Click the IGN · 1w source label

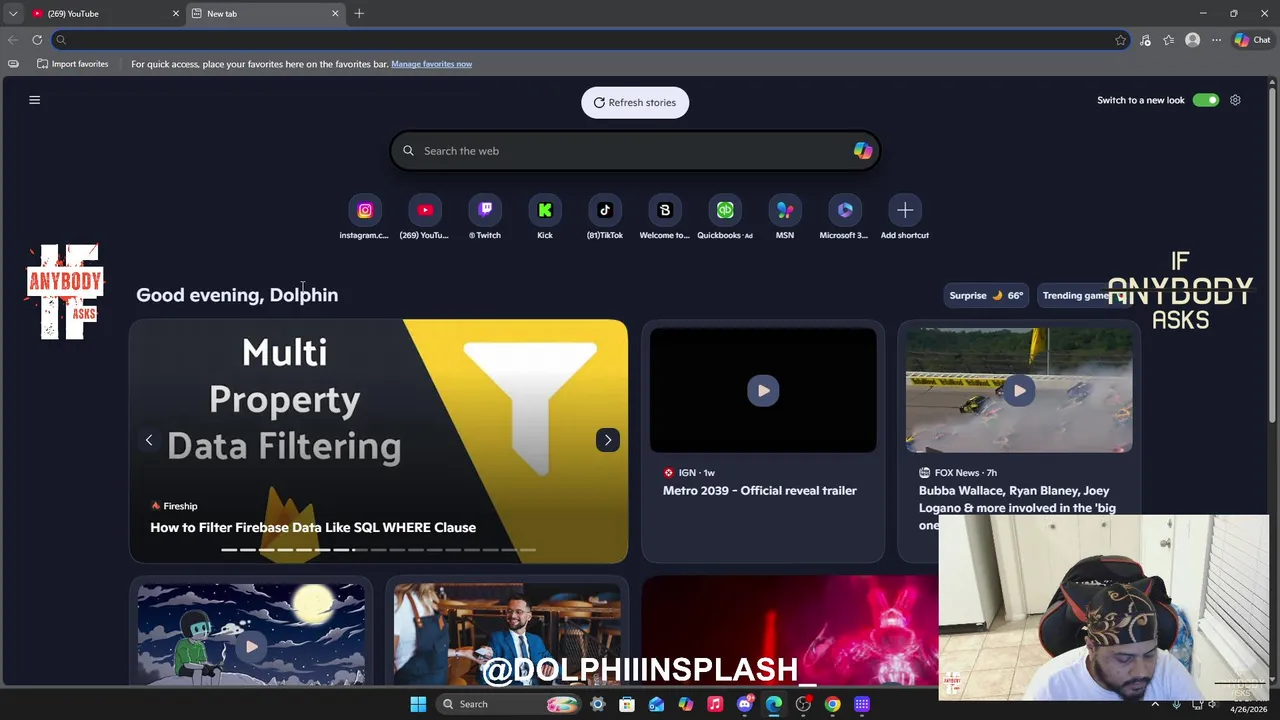[689, 472]
